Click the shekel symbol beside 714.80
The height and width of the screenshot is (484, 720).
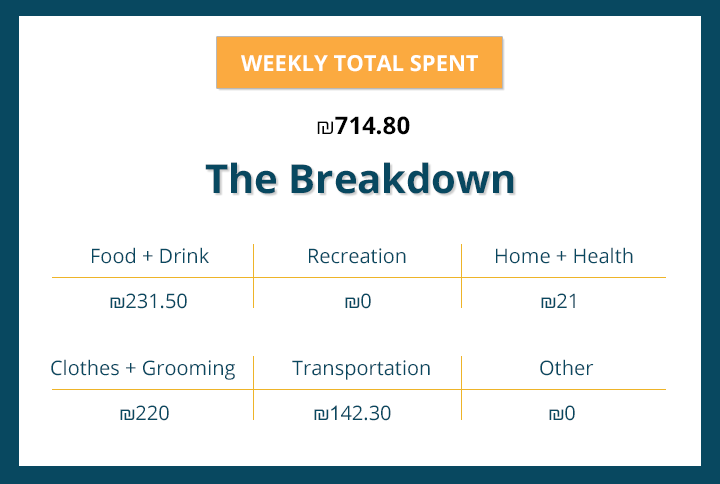324,128
